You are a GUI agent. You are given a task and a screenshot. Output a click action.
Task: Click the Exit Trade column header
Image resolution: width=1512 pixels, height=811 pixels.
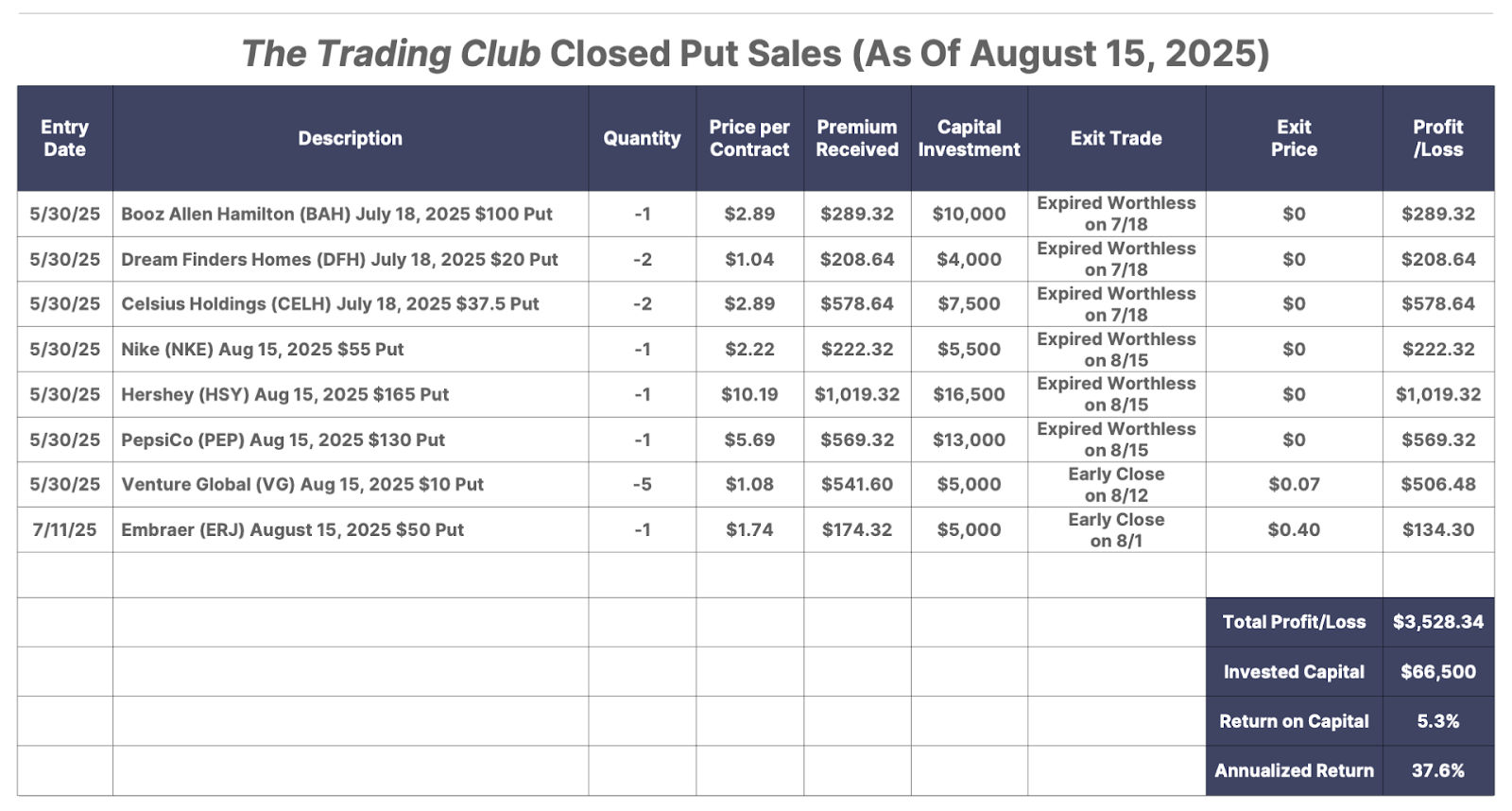pyautogui.click(x=1116, y=138)
